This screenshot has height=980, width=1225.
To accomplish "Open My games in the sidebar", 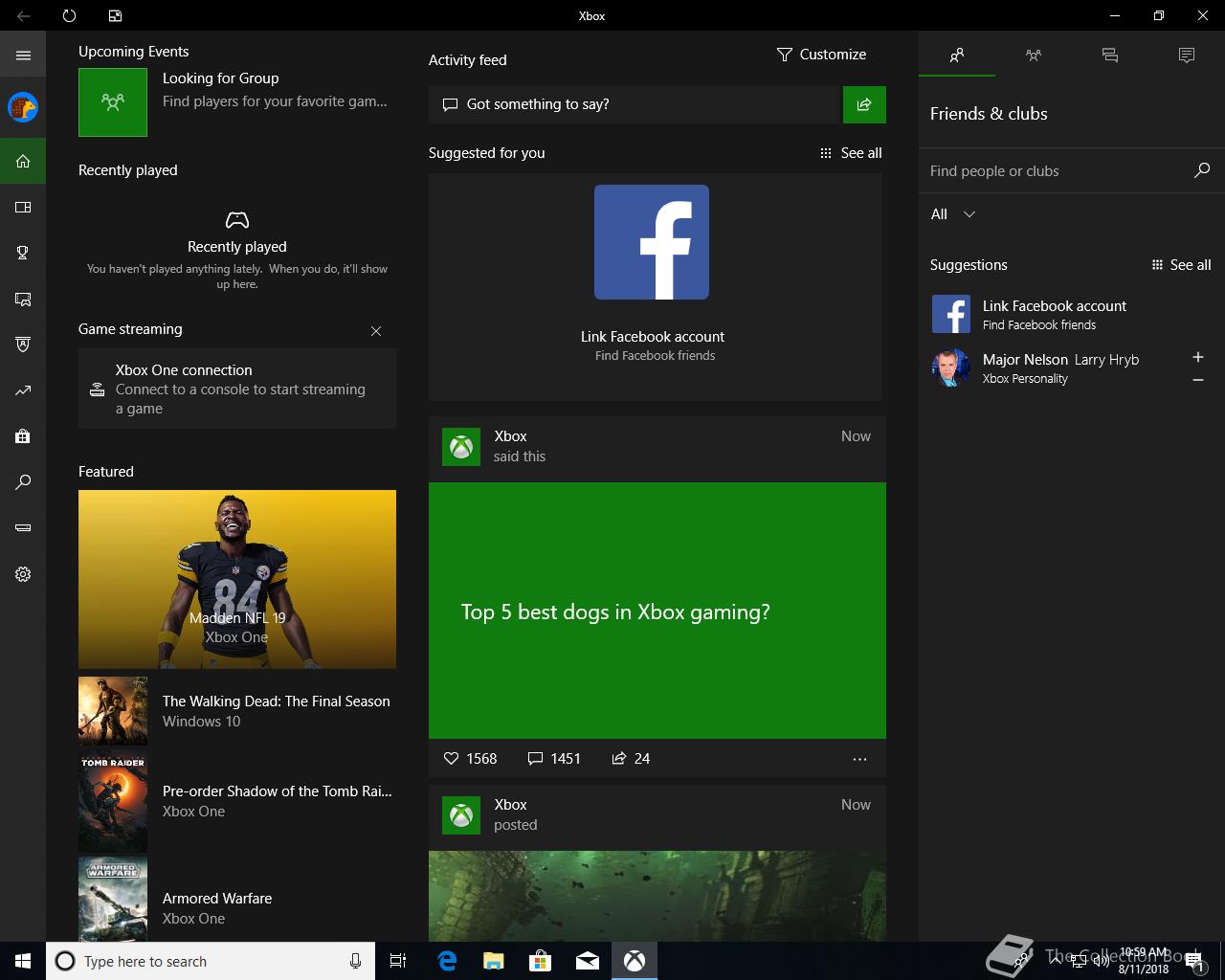I will coord(23,207).
